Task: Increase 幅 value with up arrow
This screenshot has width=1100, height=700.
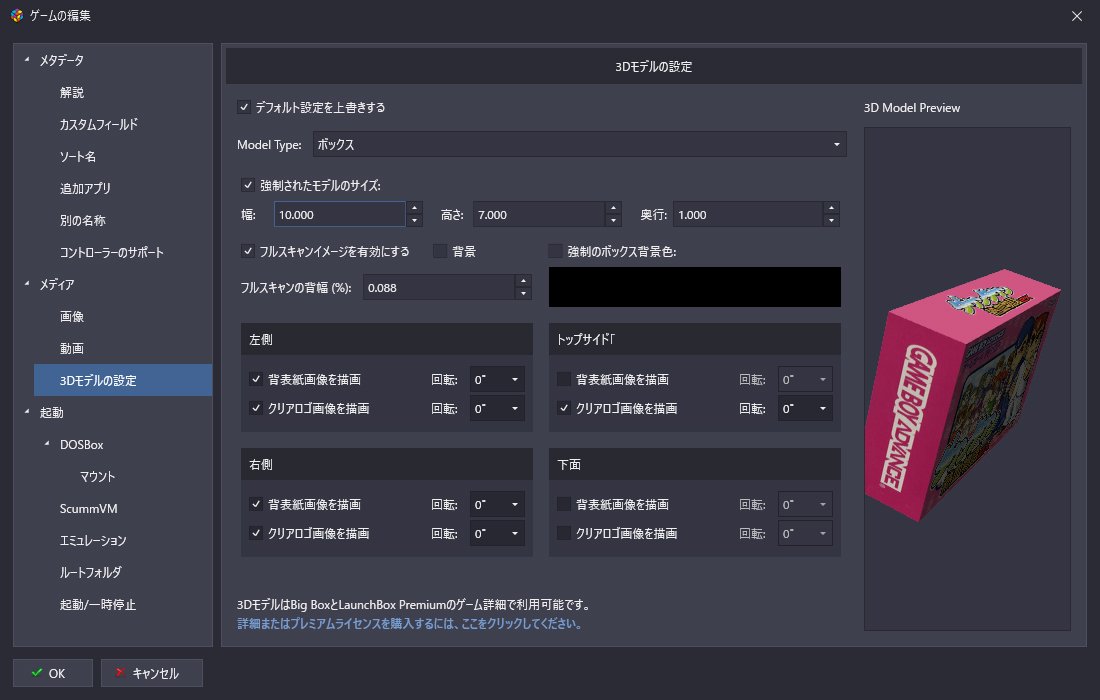Action: pyautogui.click(x=415, y=208)
